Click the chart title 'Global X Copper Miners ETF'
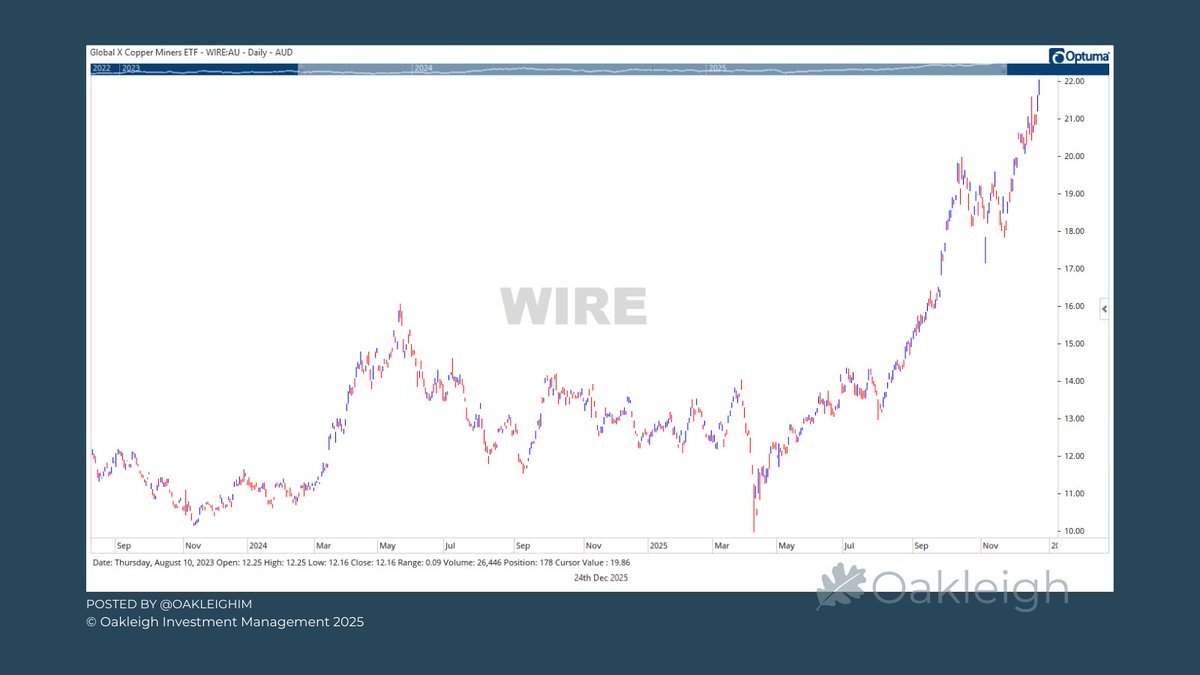 click(146, 52)
